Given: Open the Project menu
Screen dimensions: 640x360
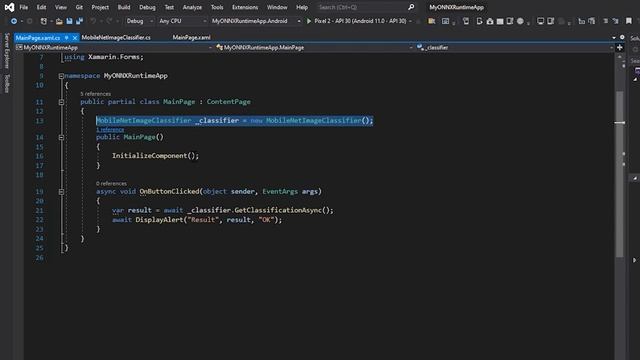Looking at the screenshot, I should (100, 7).
